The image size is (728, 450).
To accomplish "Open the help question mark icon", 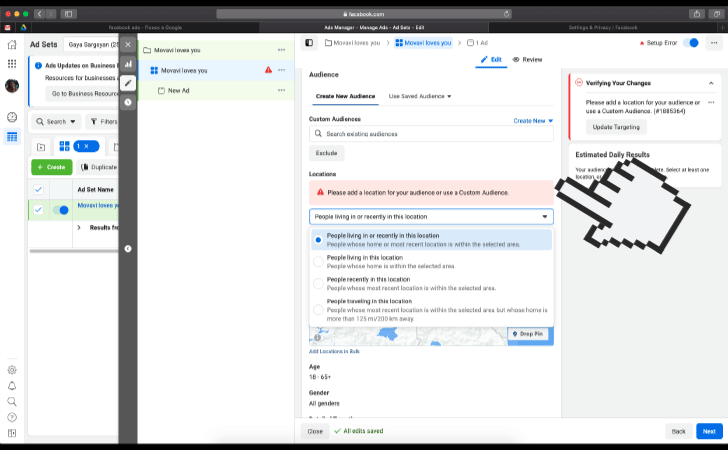I will pos(12,417).
